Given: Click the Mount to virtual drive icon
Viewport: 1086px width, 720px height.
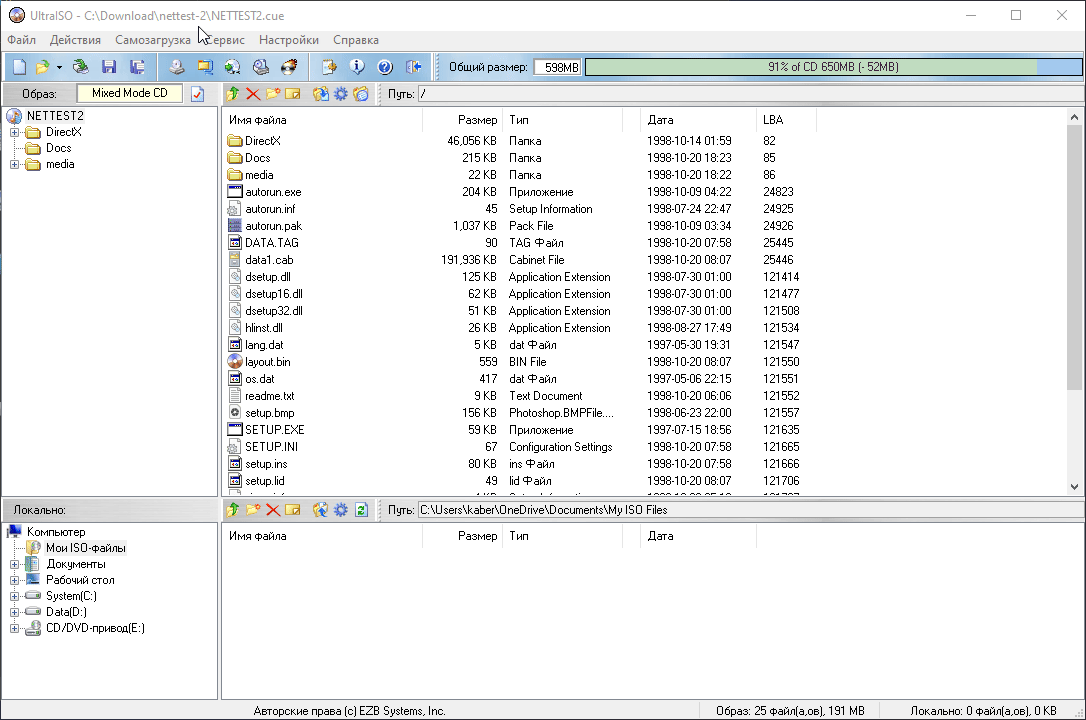Looking at the screenshot, I should click(x=260, y=67).
